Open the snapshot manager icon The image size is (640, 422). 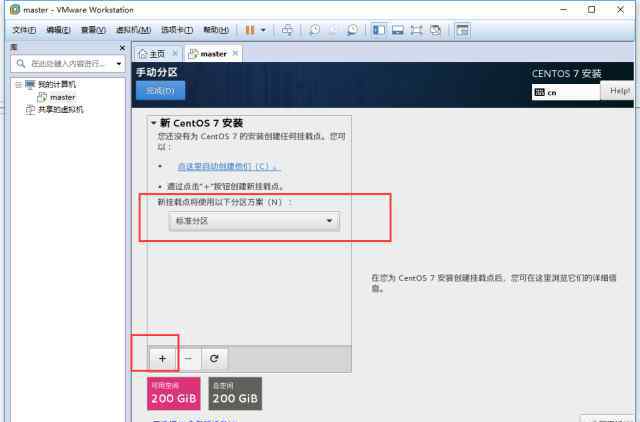[x=352, y=30]
